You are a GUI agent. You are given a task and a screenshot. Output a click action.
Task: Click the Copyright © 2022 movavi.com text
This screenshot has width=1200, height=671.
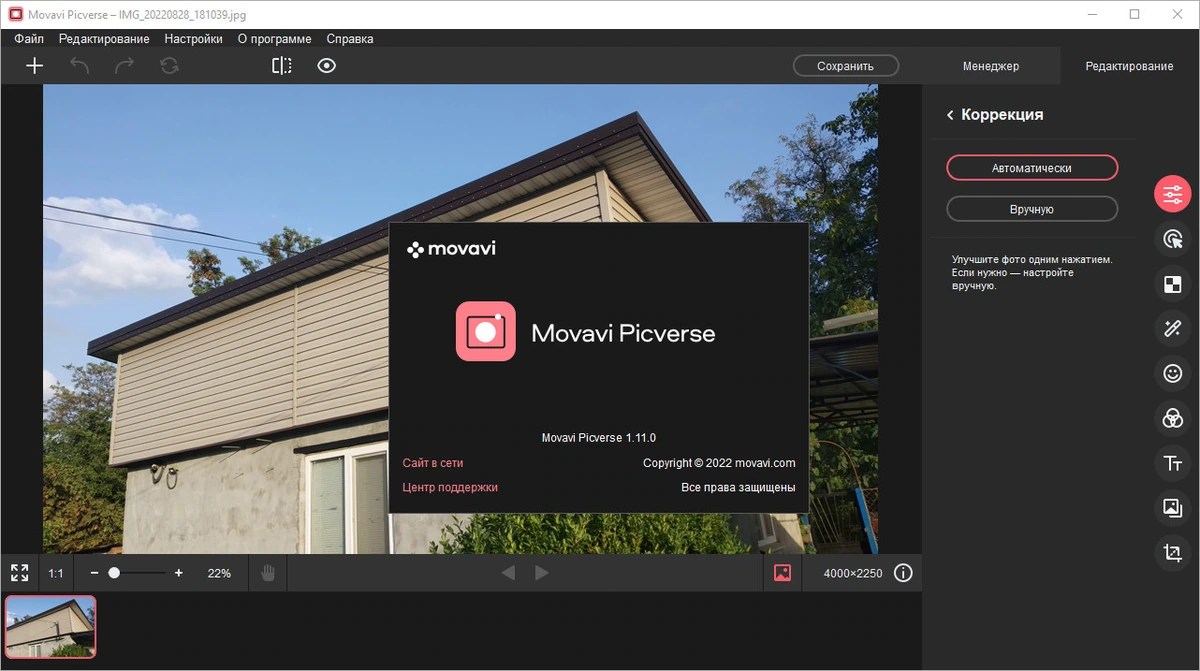[x=719, y=463]
